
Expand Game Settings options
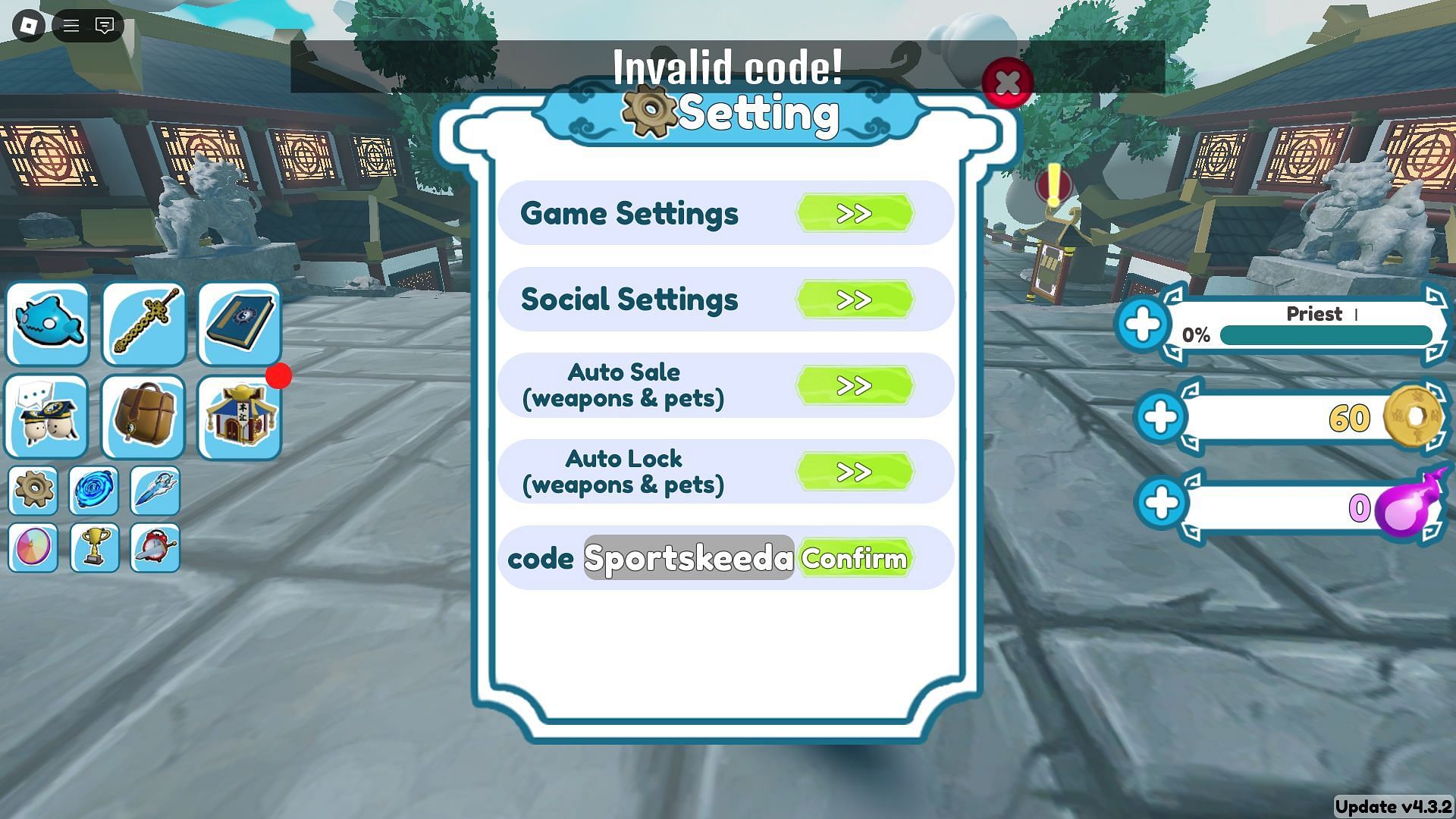pos(854,214)
